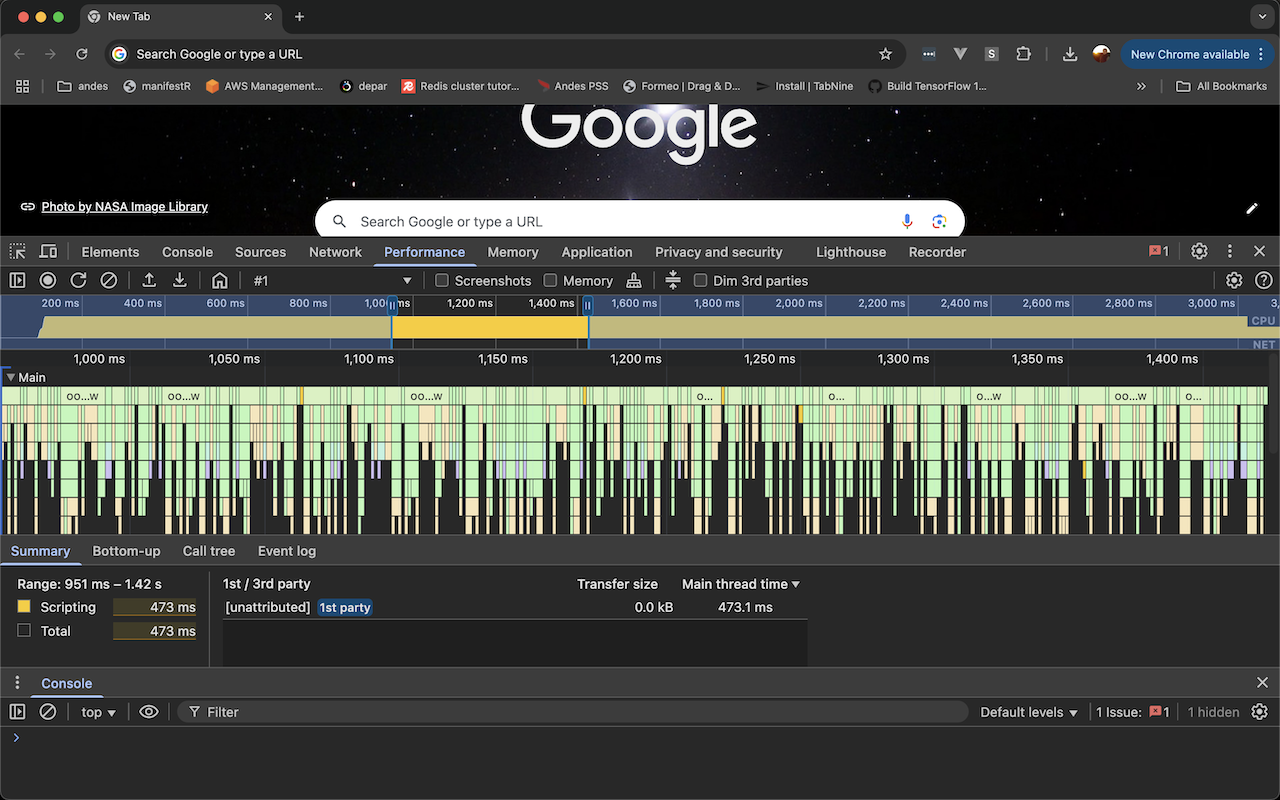The image size is (1280, 800).
Task: Click the voice search microphone icon
Action: (x=907, y=221)
